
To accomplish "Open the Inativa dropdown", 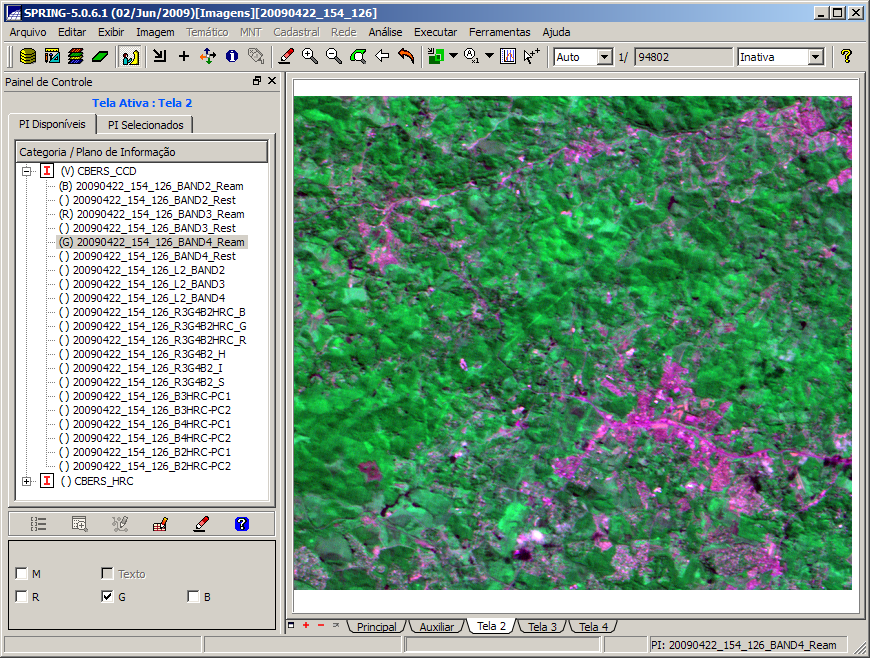I will pyautogui.click(x=815, y=57).
